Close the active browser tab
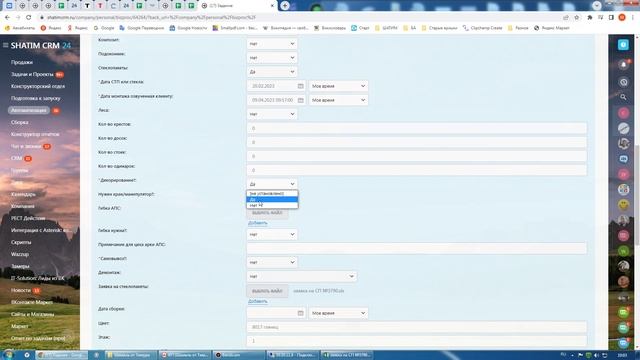 (x=272, y=6)
